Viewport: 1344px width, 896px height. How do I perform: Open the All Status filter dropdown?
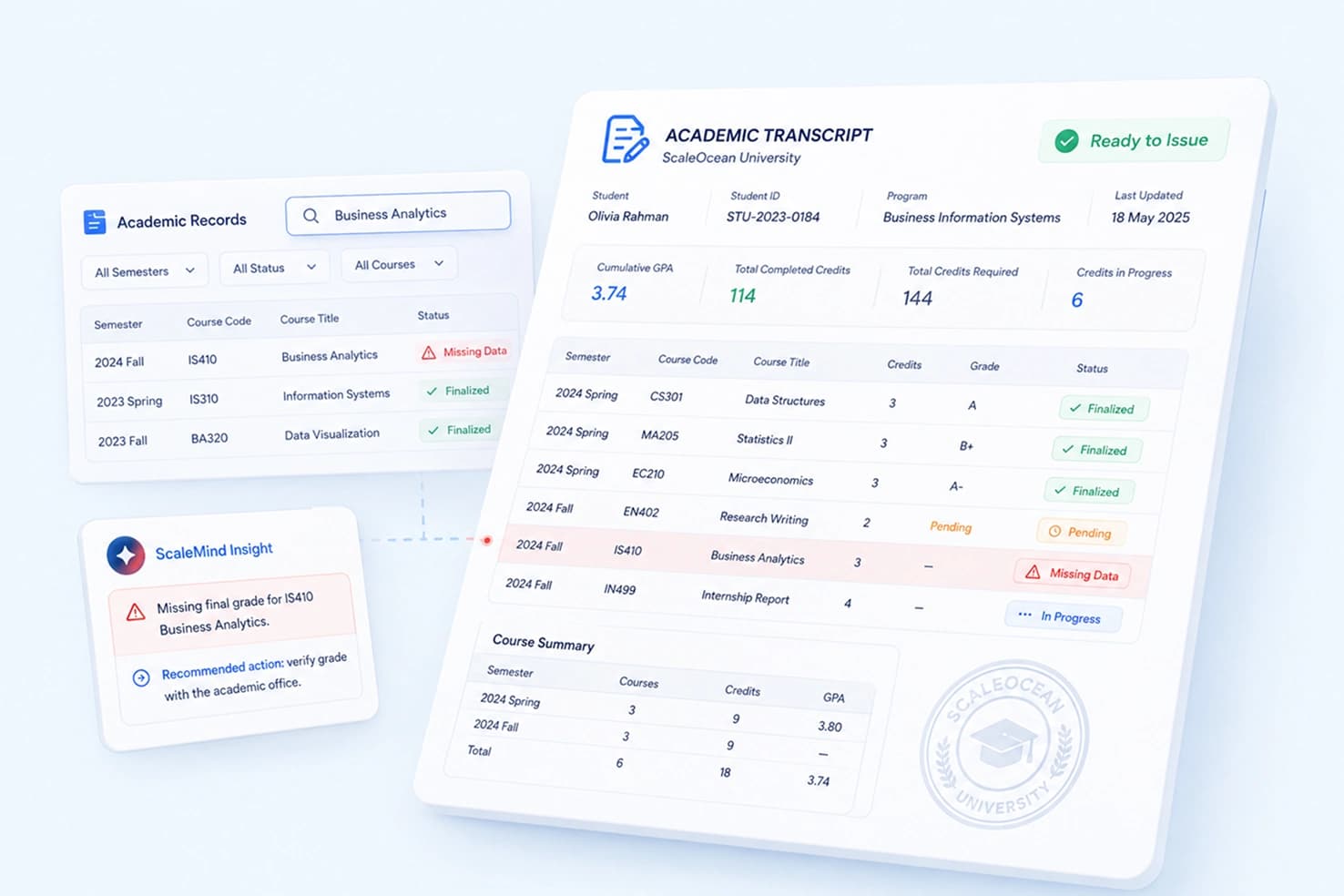pyautogui.click(x=274, y=268)
